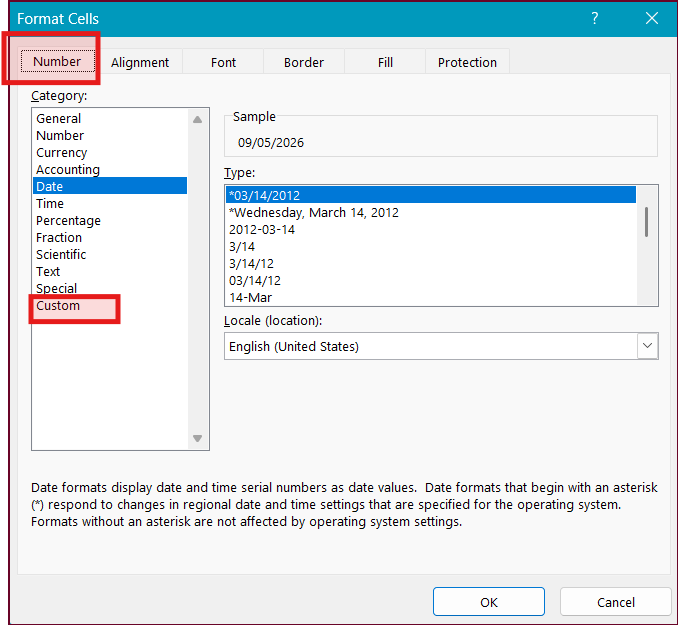
Task: Pick the 03/14/12 date type
Action: click(x=431, y=280)
